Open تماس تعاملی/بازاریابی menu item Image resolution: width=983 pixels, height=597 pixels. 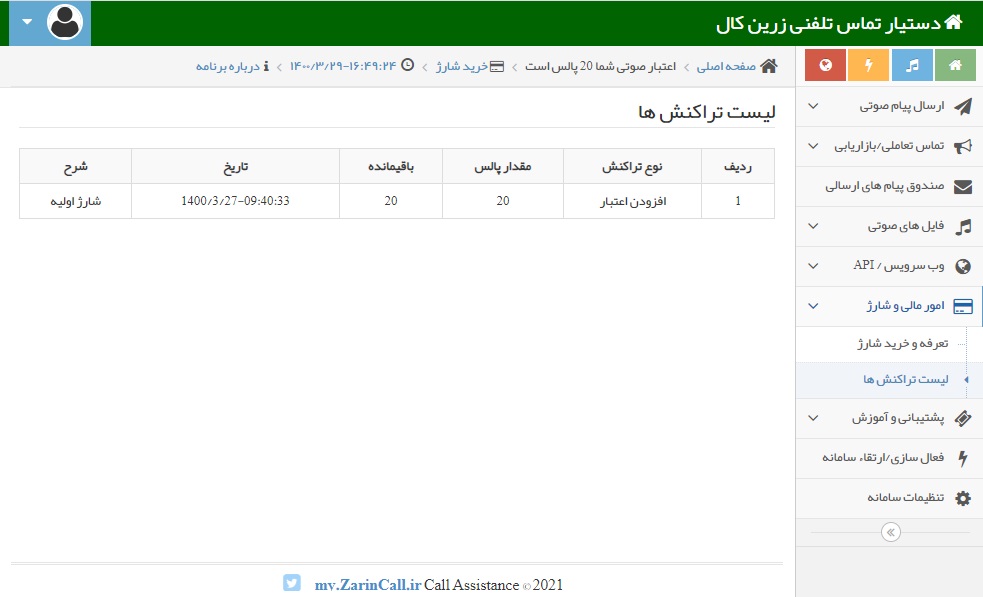pos(889,147)
